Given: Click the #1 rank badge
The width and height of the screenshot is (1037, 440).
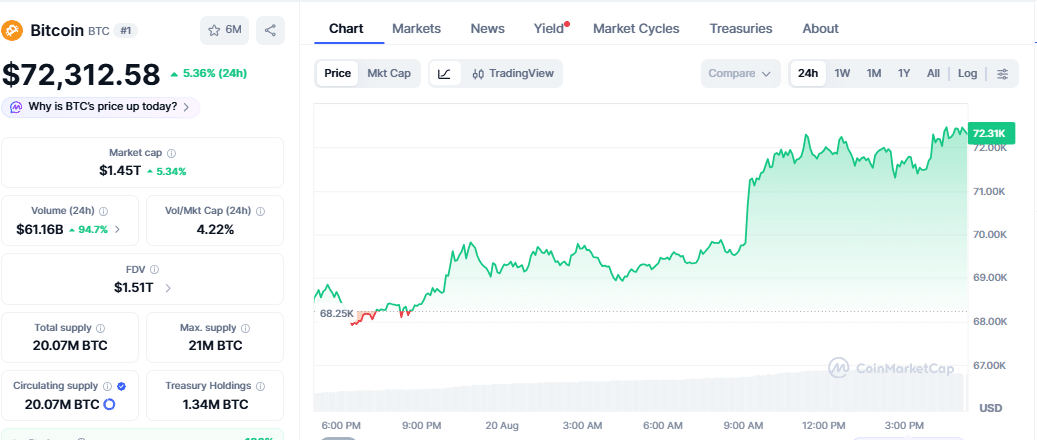Looking at the screenshot, I should pyautogui.click(x=125, y=30).
